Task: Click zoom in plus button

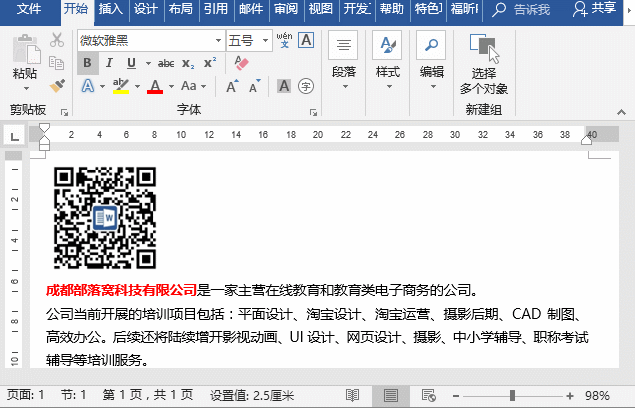Action: 570,396
